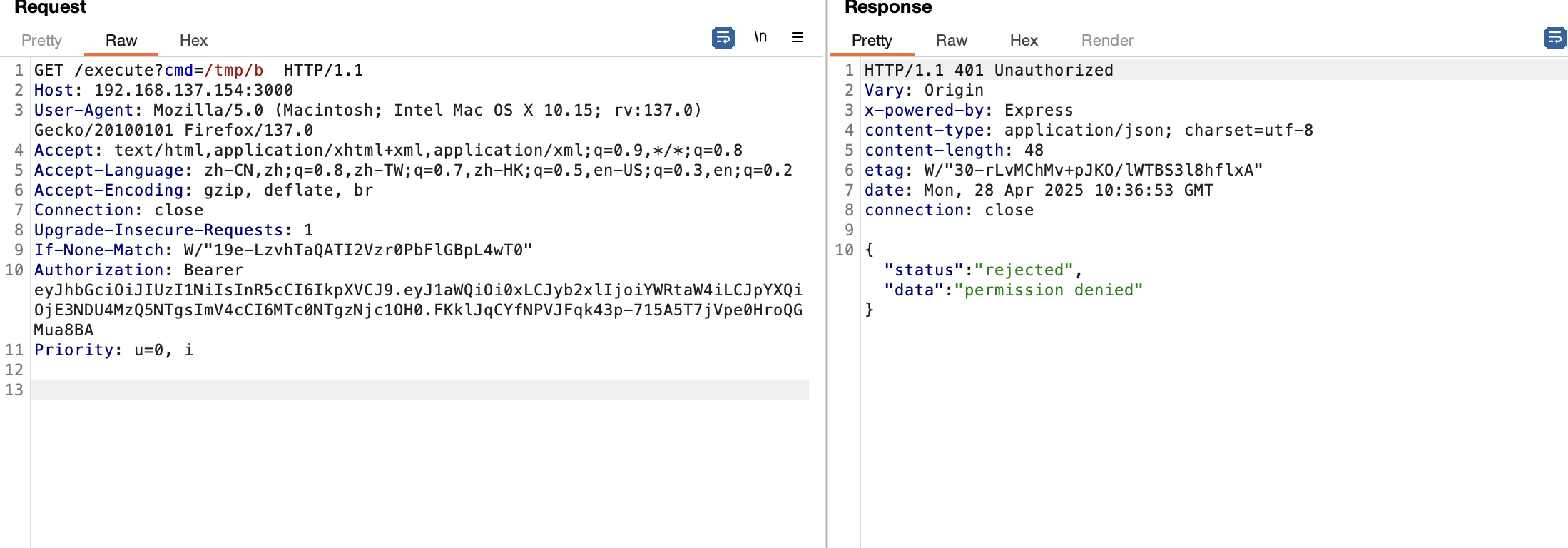Viewport: 1568px width, 548px height.
Task: Click the date: Mon, 28 Apr 2025 header
Action: pos(1039,190)
